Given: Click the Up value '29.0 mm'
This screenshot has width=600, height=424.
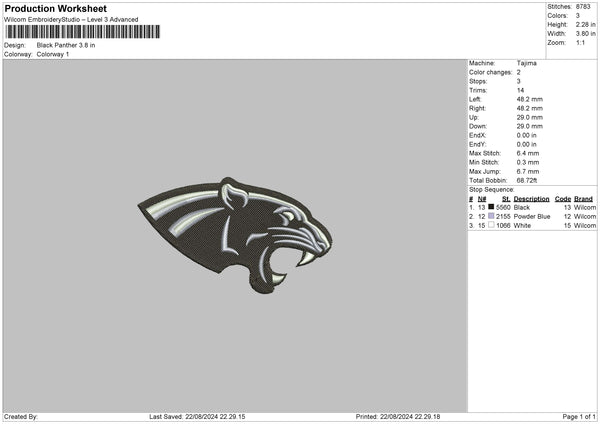Looking at the screenshot, I should click(x=530, y=117).
